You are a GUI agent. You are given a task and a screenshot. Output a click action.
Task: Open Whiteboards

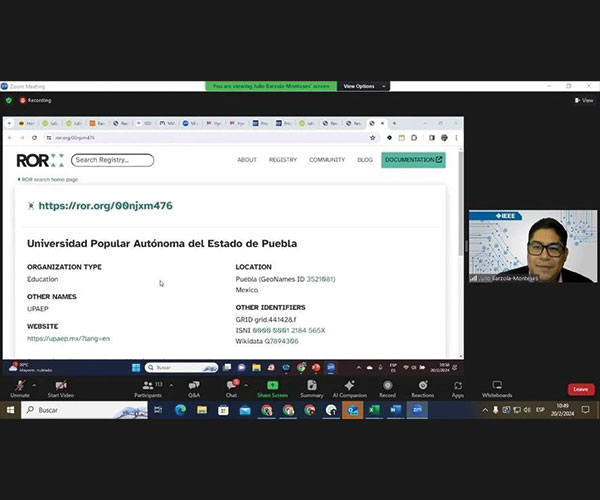click(x=497, y=389)
